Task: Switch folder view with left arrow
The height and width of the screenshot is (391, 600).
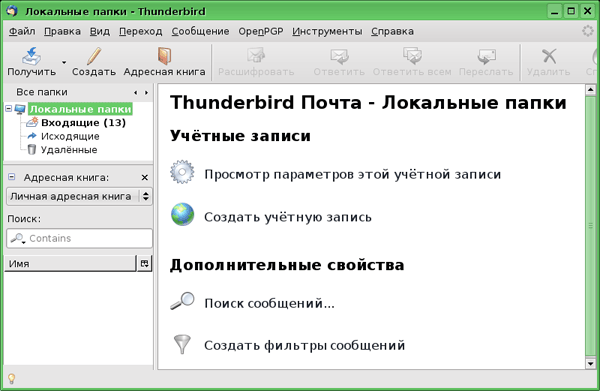Action: (135, 93)
